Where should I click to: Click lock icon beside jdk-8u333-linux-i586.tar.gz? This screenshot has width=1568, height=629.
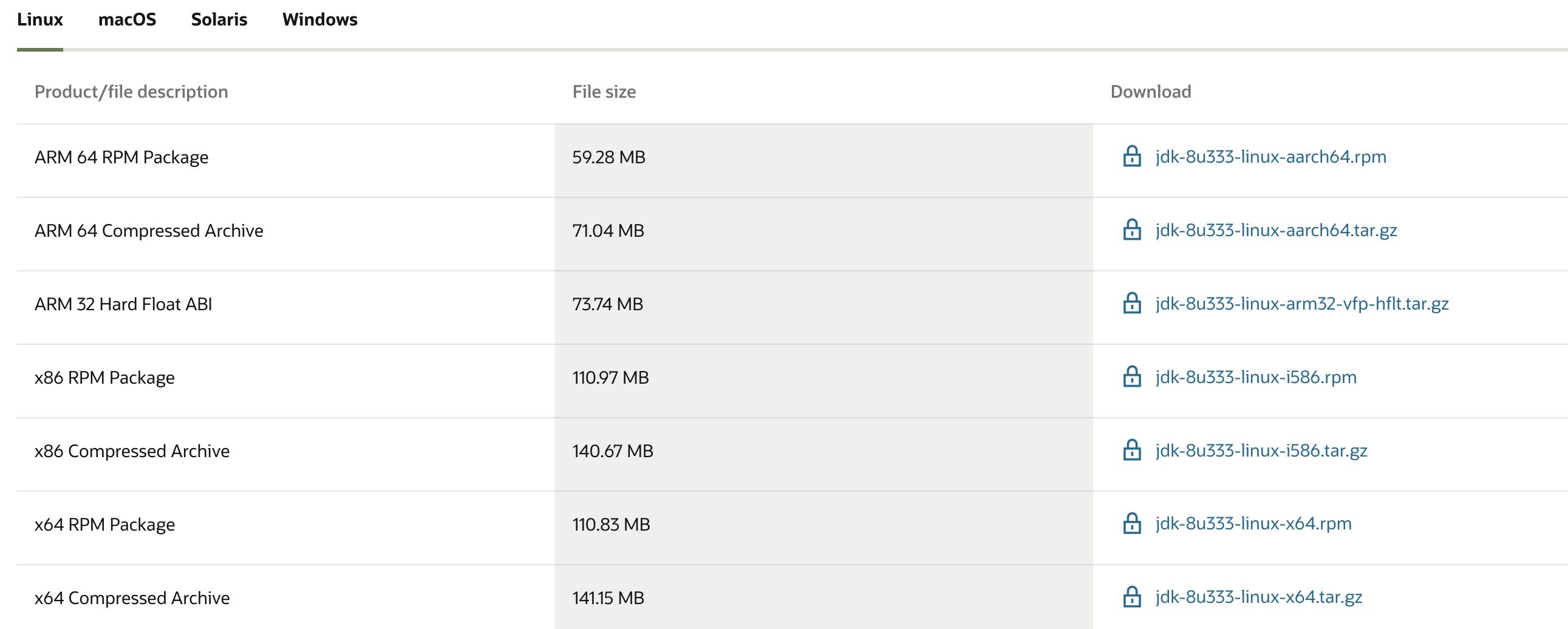(x=1131, y=450)
